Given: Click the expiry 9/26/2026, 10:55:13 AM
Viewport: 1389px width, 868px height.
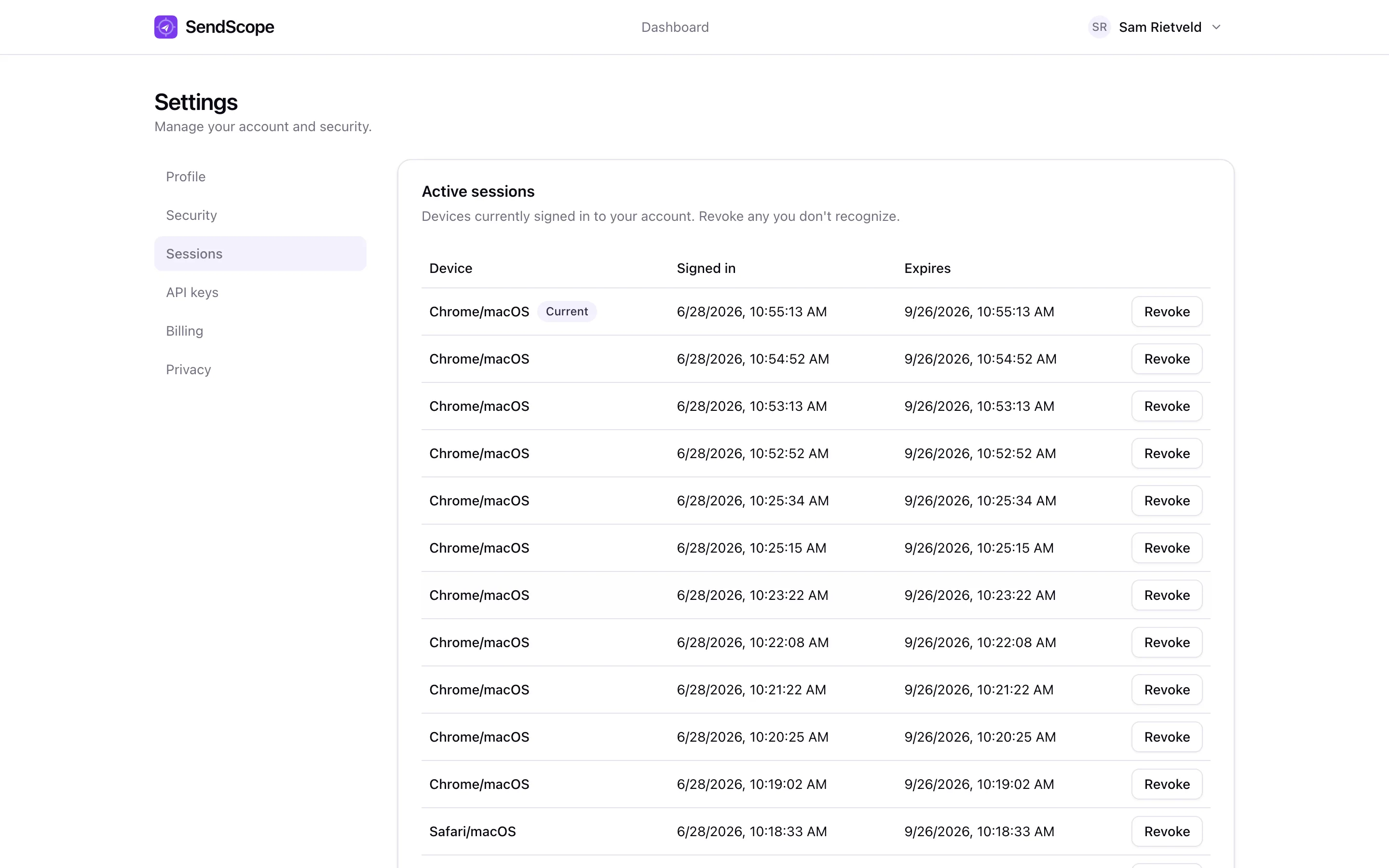Looking at the screenshot, I should [979, 311].
